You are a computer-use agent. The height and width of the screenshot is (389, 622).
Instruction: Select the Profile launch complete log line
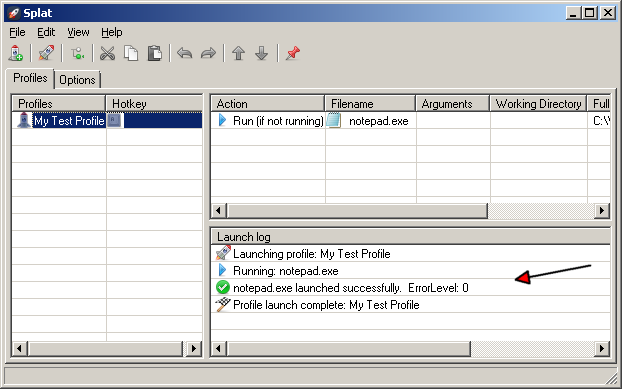326,305
